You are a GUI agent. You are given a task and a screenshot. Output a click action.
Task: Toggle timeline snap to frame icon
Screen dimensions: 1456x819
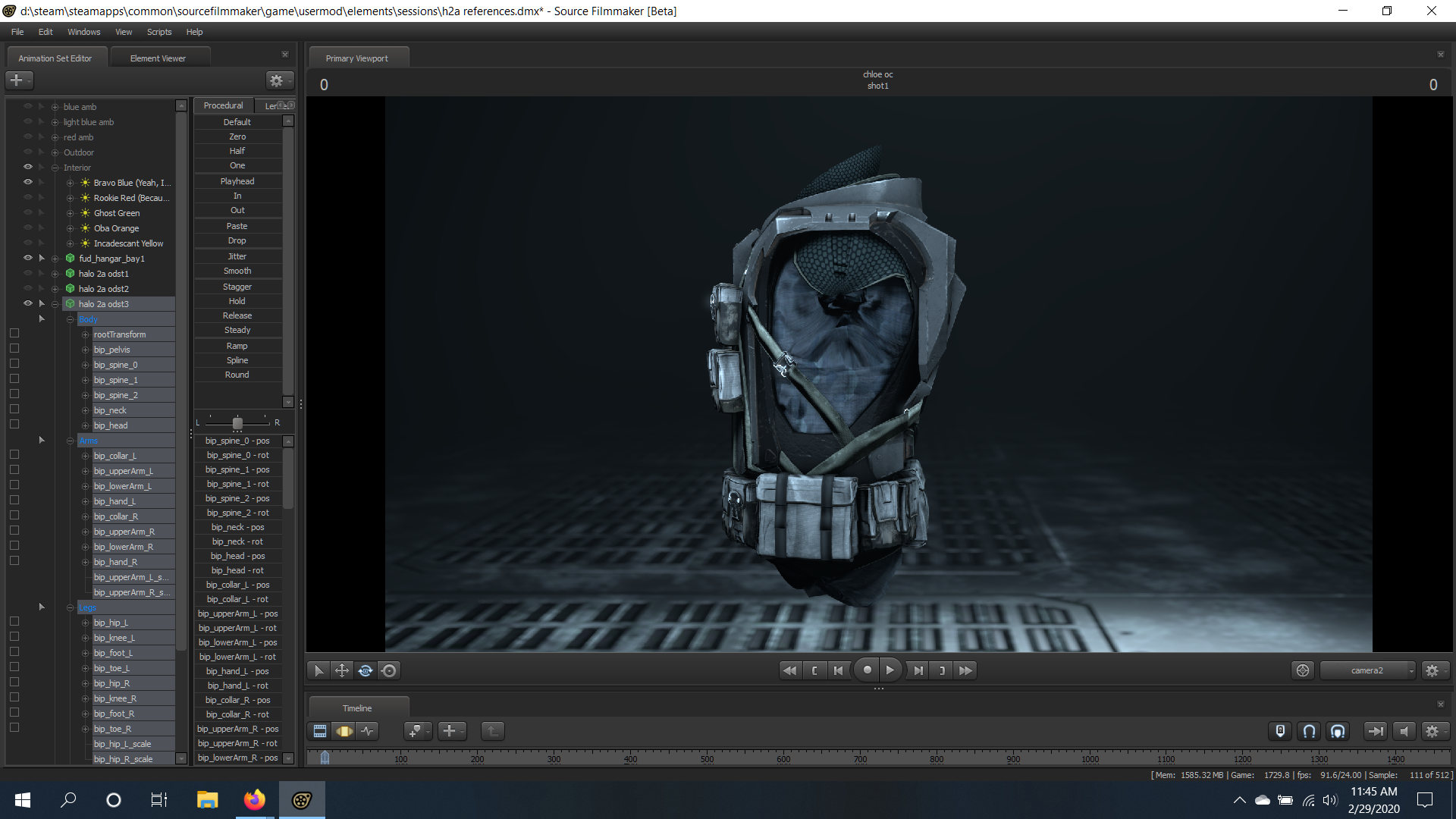1280,731
